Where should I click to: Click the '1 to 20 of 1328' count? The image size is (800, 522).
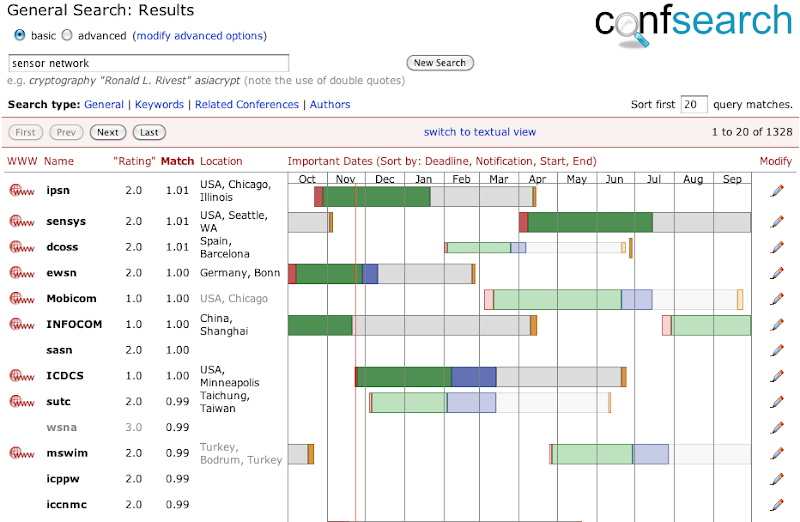tap(752, 132)
